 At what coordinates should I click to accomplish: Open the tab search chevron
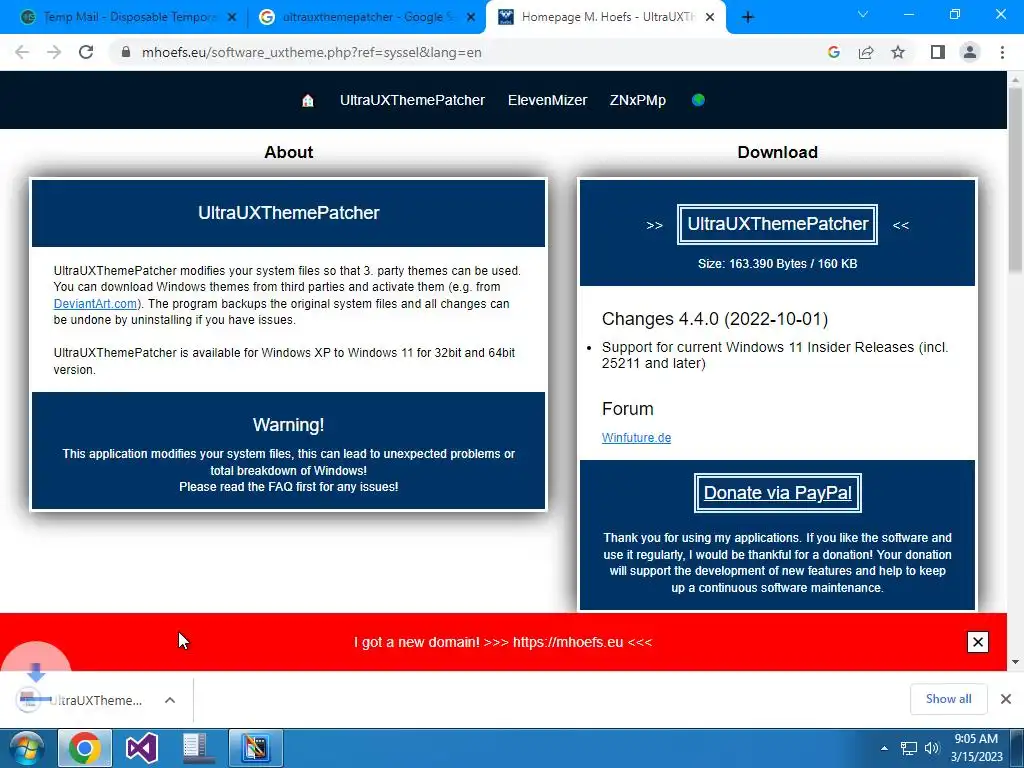pyautogui.click(x=863, y=14)
